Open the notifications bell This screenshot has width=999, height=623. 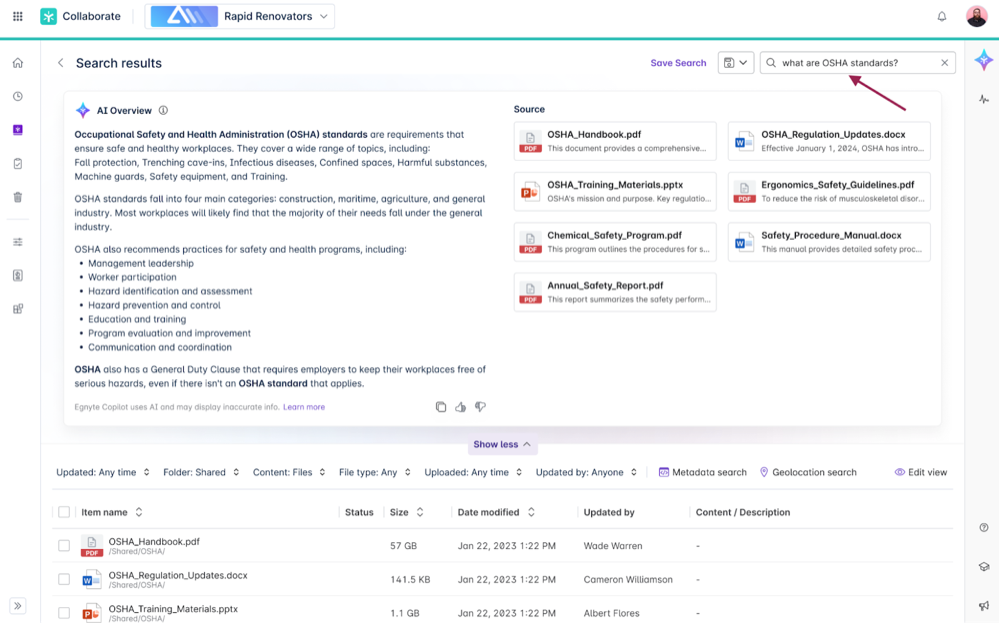(942, 17)
